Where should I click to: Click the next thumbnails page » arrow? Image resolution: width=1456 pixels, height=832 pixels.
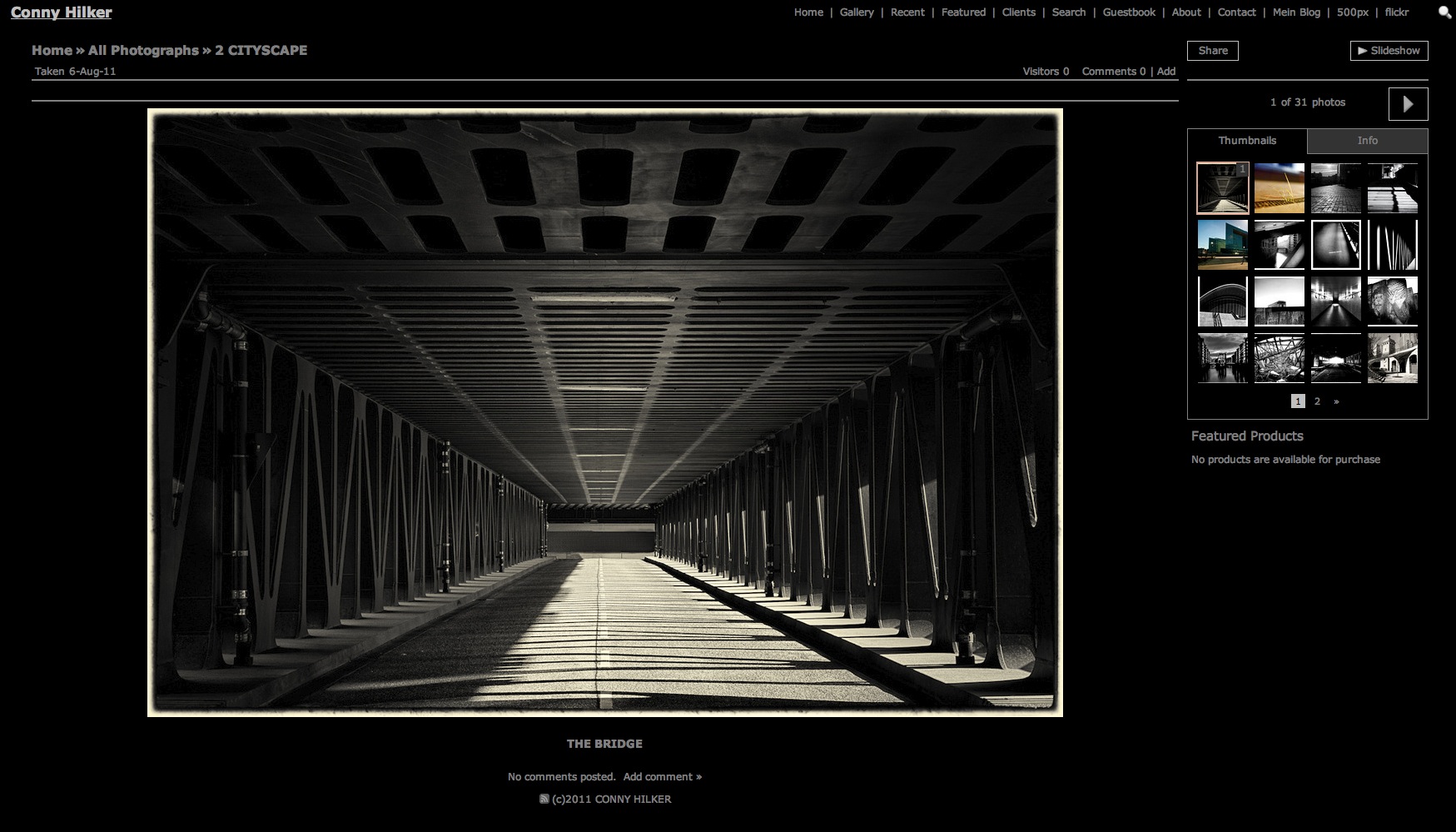pos(1336,401)
